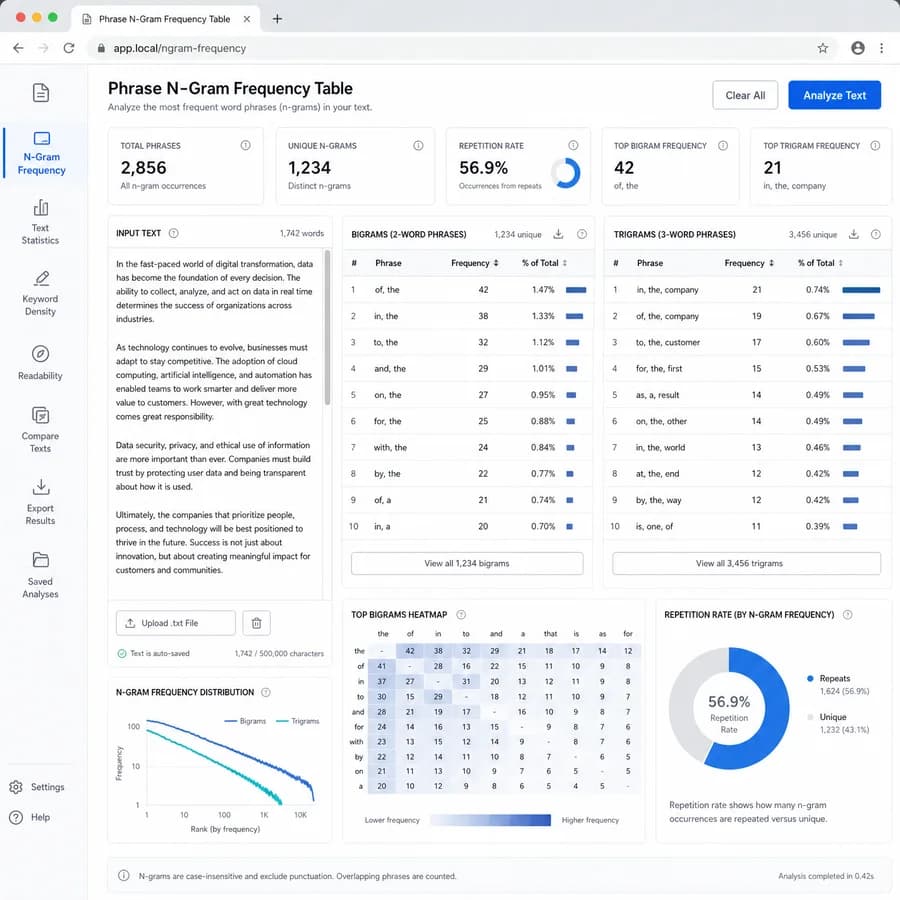Viewport: 900px width, 900px height.
Task: Reload the page
Action: 69,48
